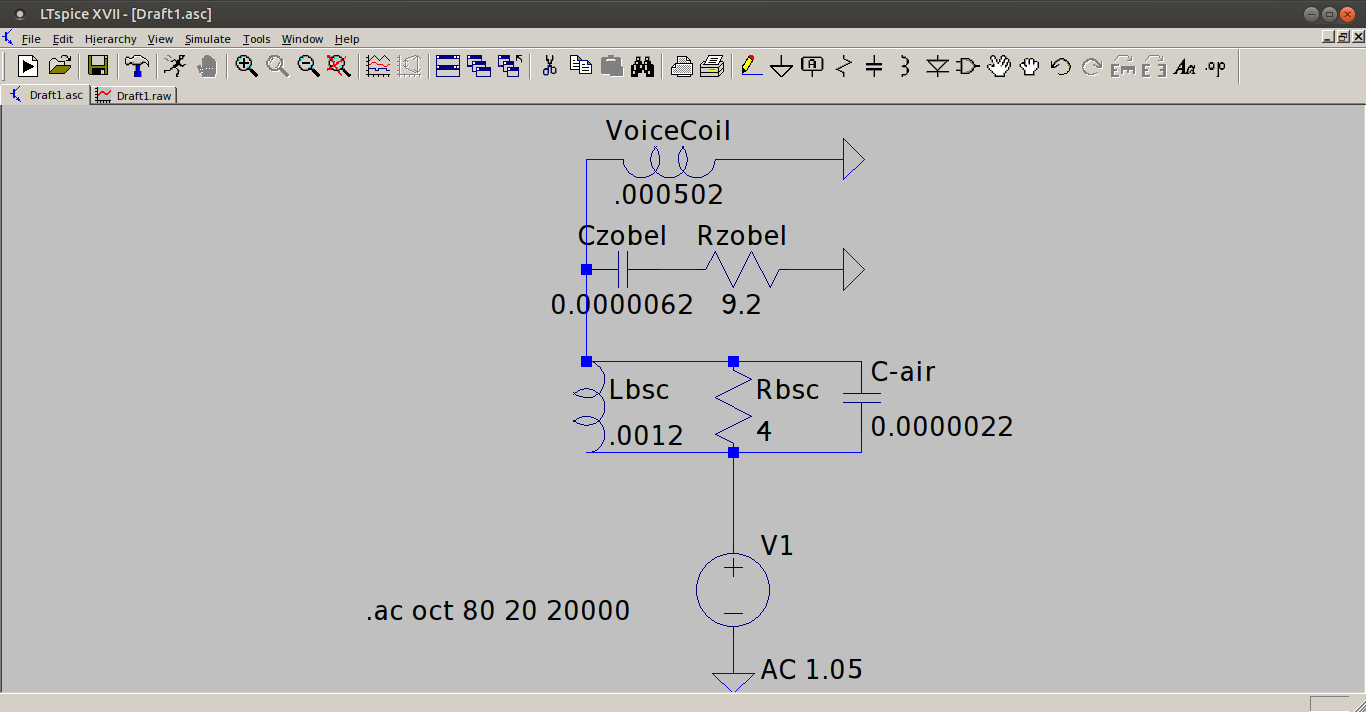Click the V1 voltage source symbol
Screen dimensions: 1366x712
pyautogui.click(x=733, y=590)
